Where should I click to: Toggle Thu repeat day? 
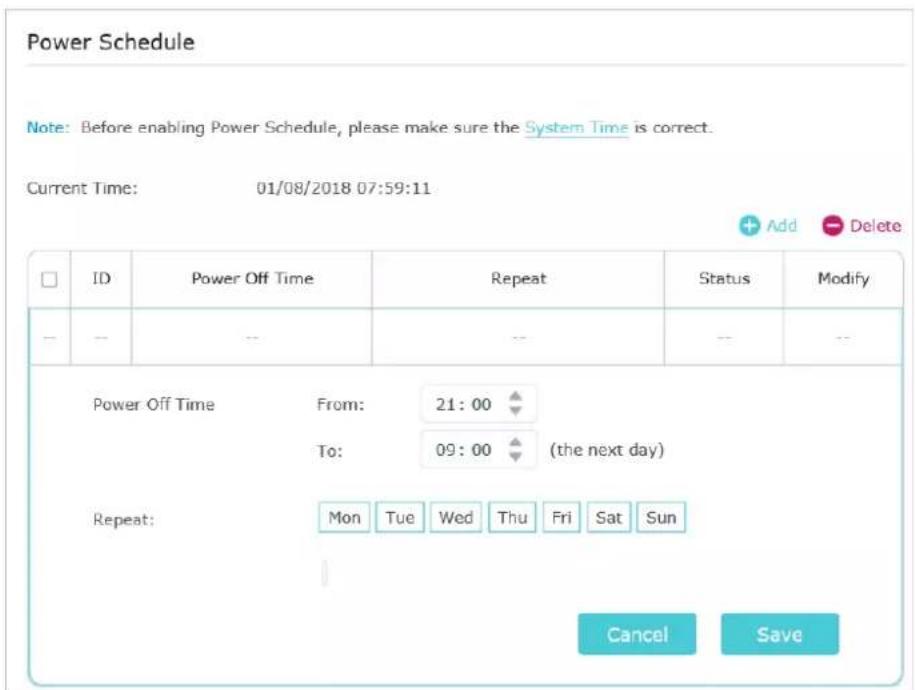click(x=512, y=517)
